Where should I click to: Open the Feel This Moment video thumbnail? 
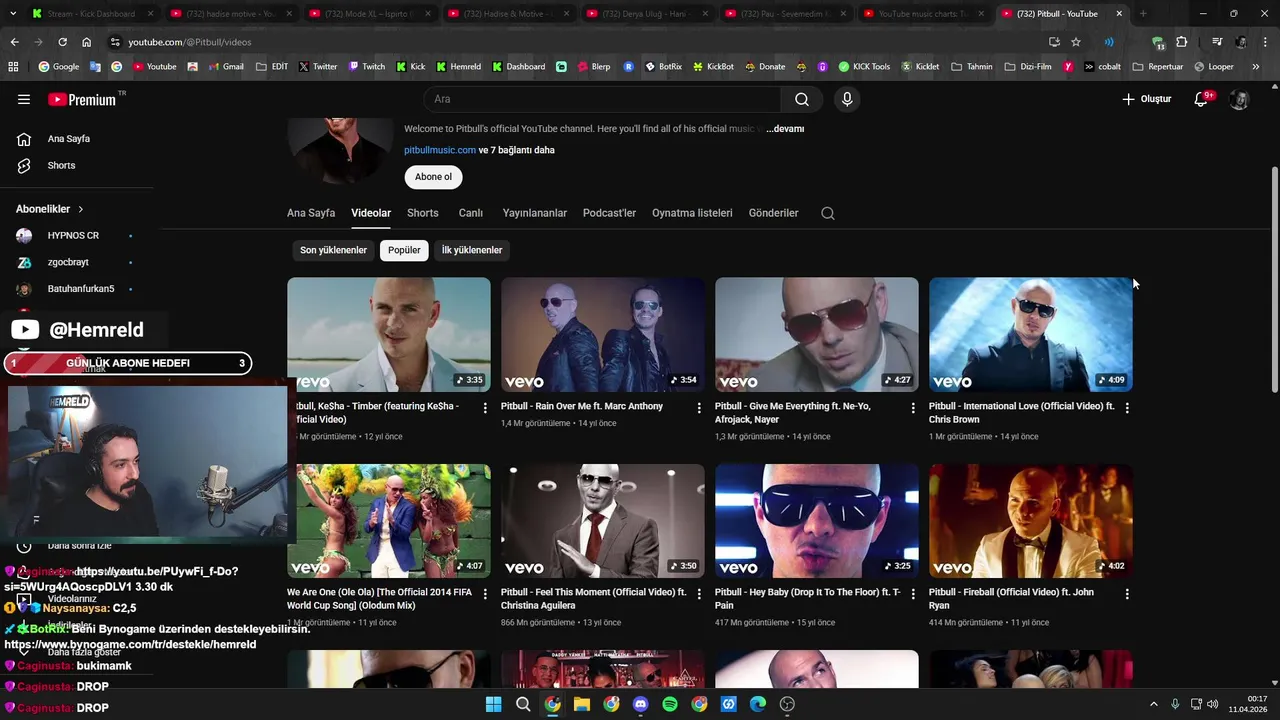click(603, 520)
